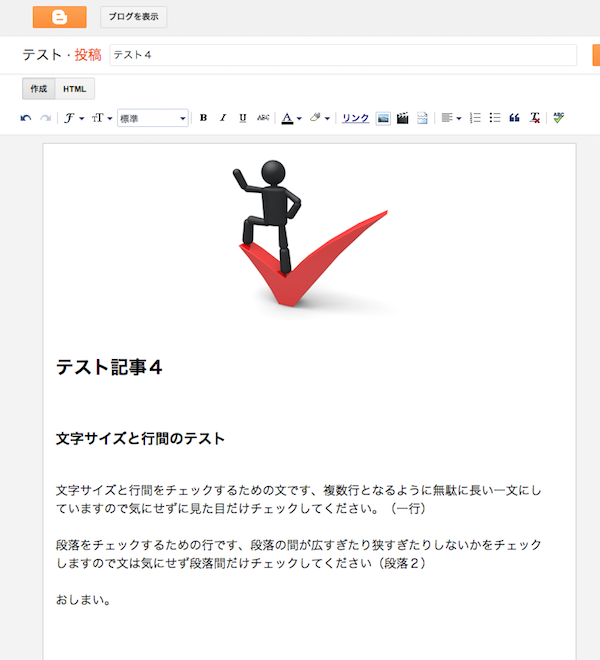Click the orange Blogger logo button
This screenshot has width=600, height=660.
[x=60, y=17]
